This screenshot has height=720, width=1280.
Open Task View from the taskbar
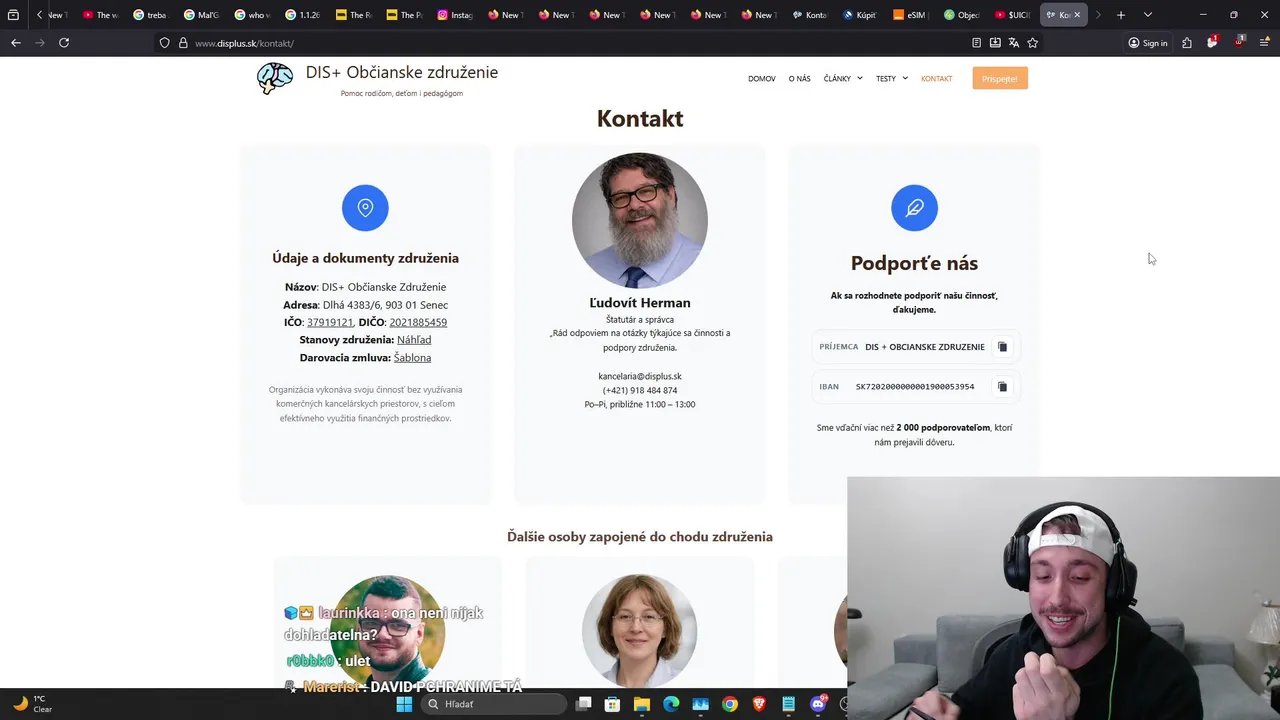(584, 704)
